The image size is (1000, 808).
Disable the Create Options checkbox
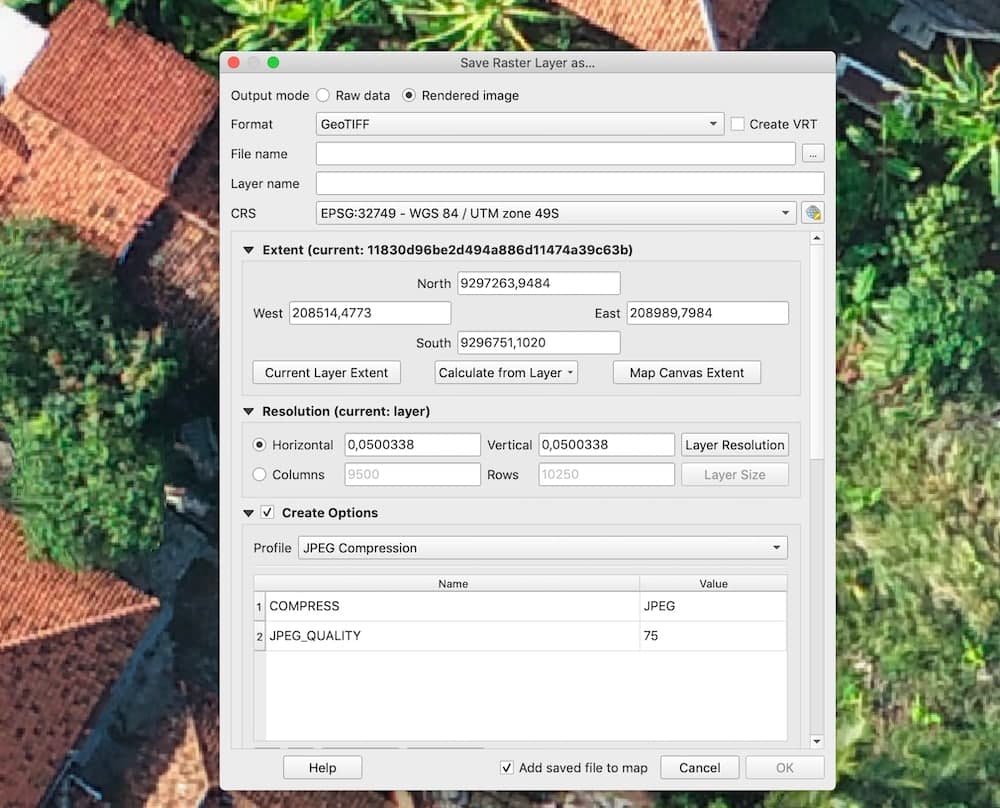pyautogui.click(x=266, y=512)
